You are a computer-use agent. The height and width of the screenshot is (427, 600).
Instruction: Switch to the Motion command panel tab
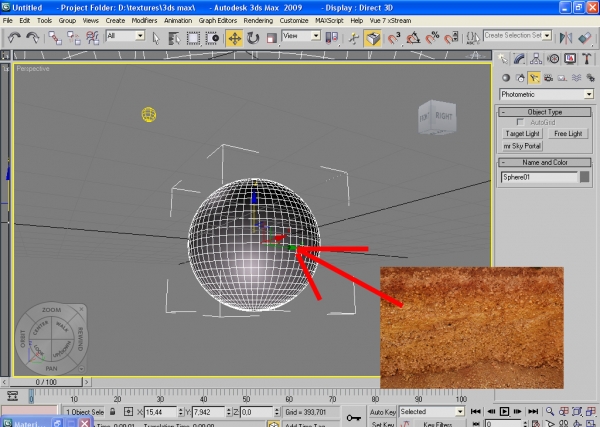[553, 59]
